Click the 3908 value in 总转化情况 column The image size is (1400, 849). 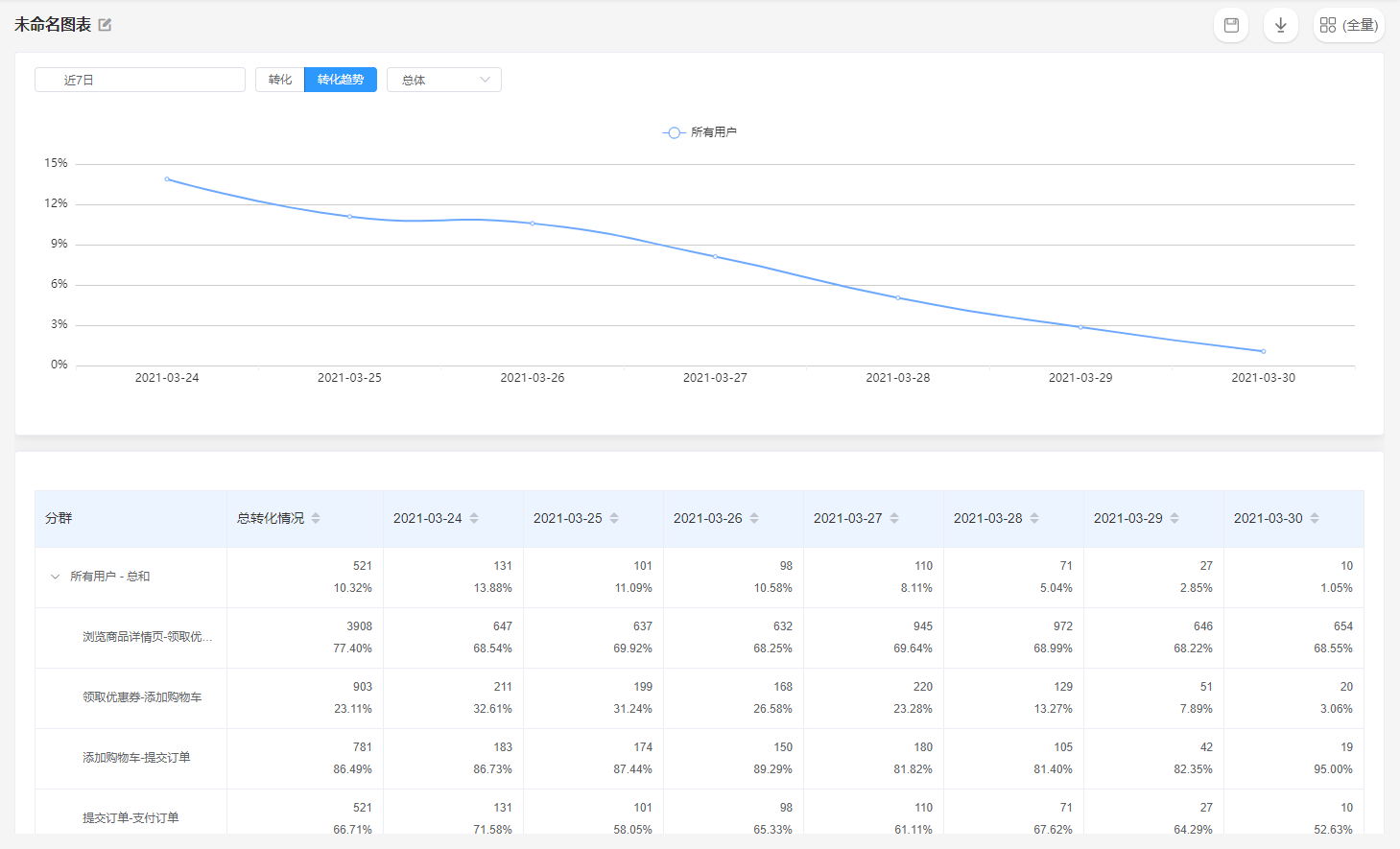(360, 626)
